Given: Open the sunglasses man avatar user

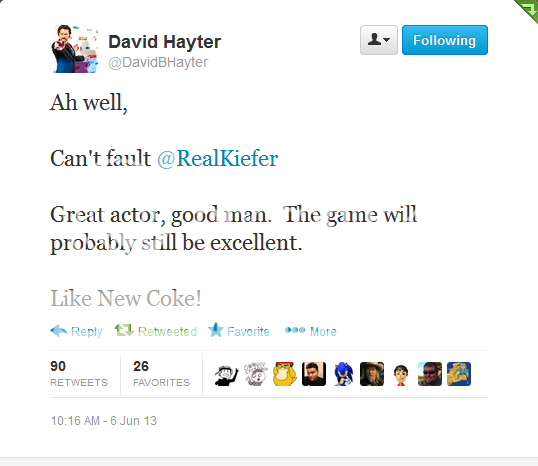Looking at the screenshot, I should [x=430, y=374].
